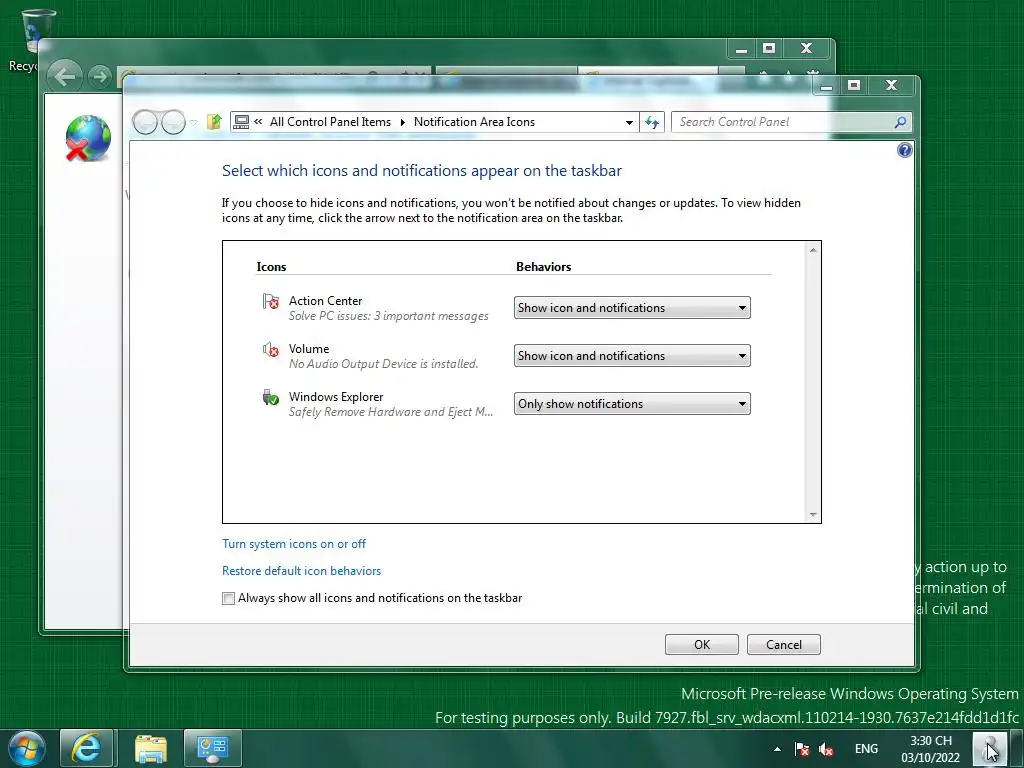The image size is (1024, 768).
Task: Expand address bar history dropdown arrow
Action: [x=629, y=122]
